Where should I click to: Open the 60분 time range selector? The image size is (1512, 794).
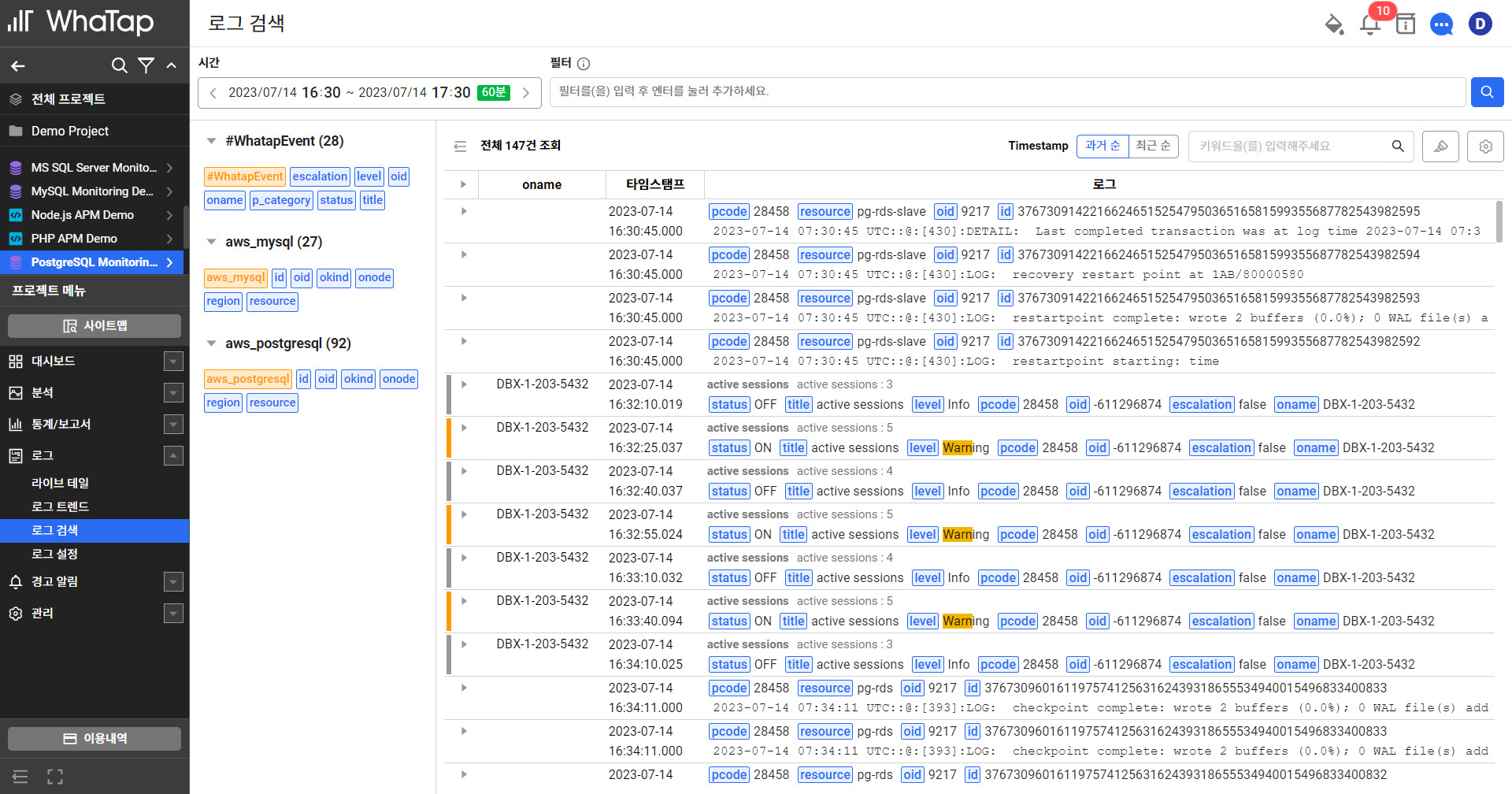tap(494, 92)
